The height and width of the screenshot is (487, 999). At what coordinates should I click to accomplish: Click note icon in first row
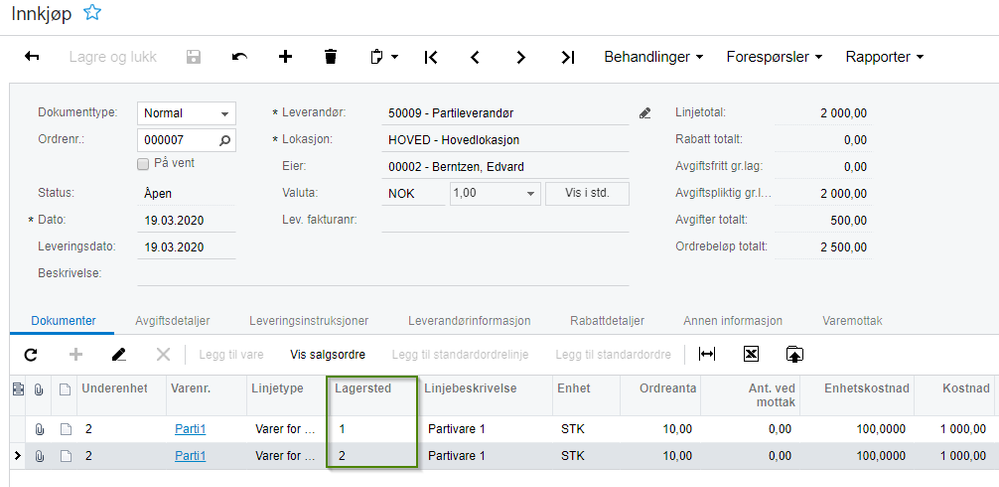click(x=65, y=430)
